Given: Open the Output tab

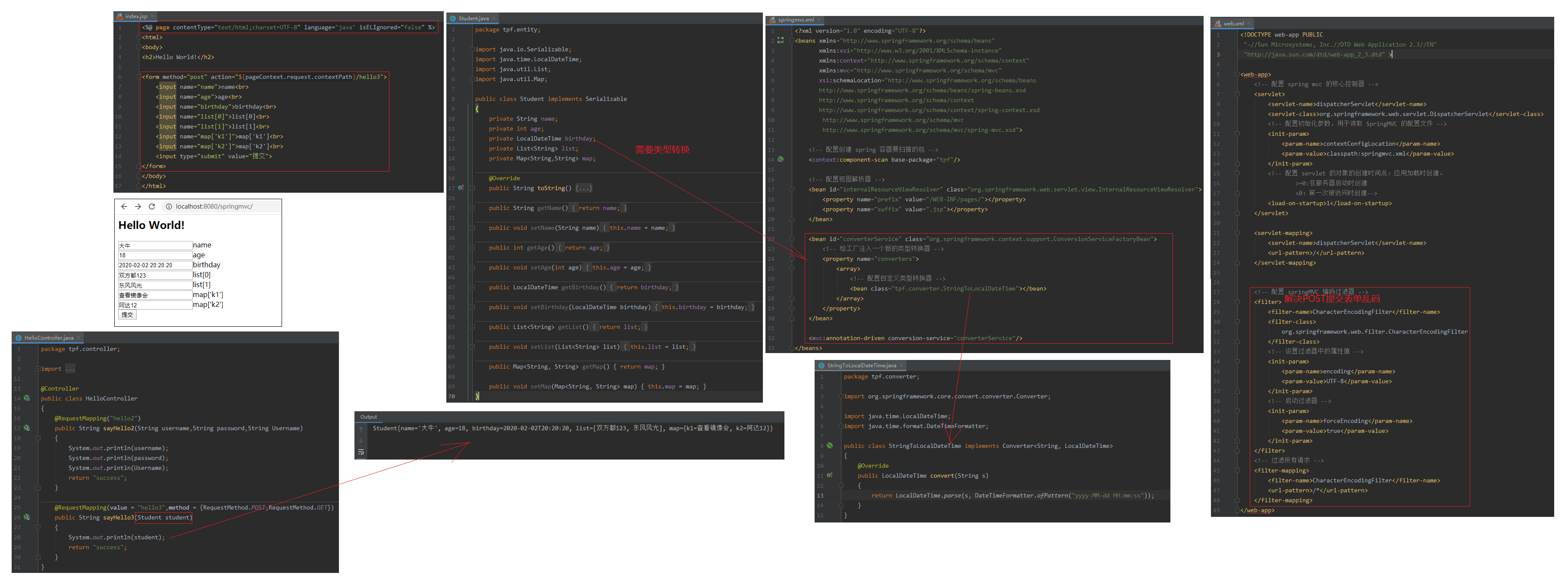Looking at the screenshot, I should 368,417.
